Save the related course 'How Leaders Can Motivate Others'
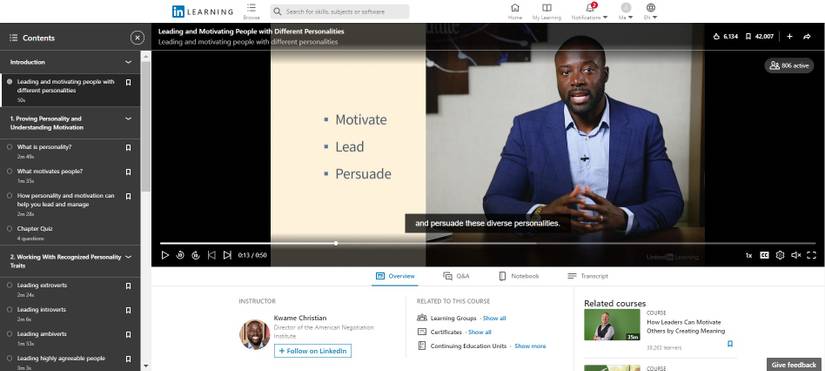The width and height of the screenshot is (825, 371). pos(730,344)
